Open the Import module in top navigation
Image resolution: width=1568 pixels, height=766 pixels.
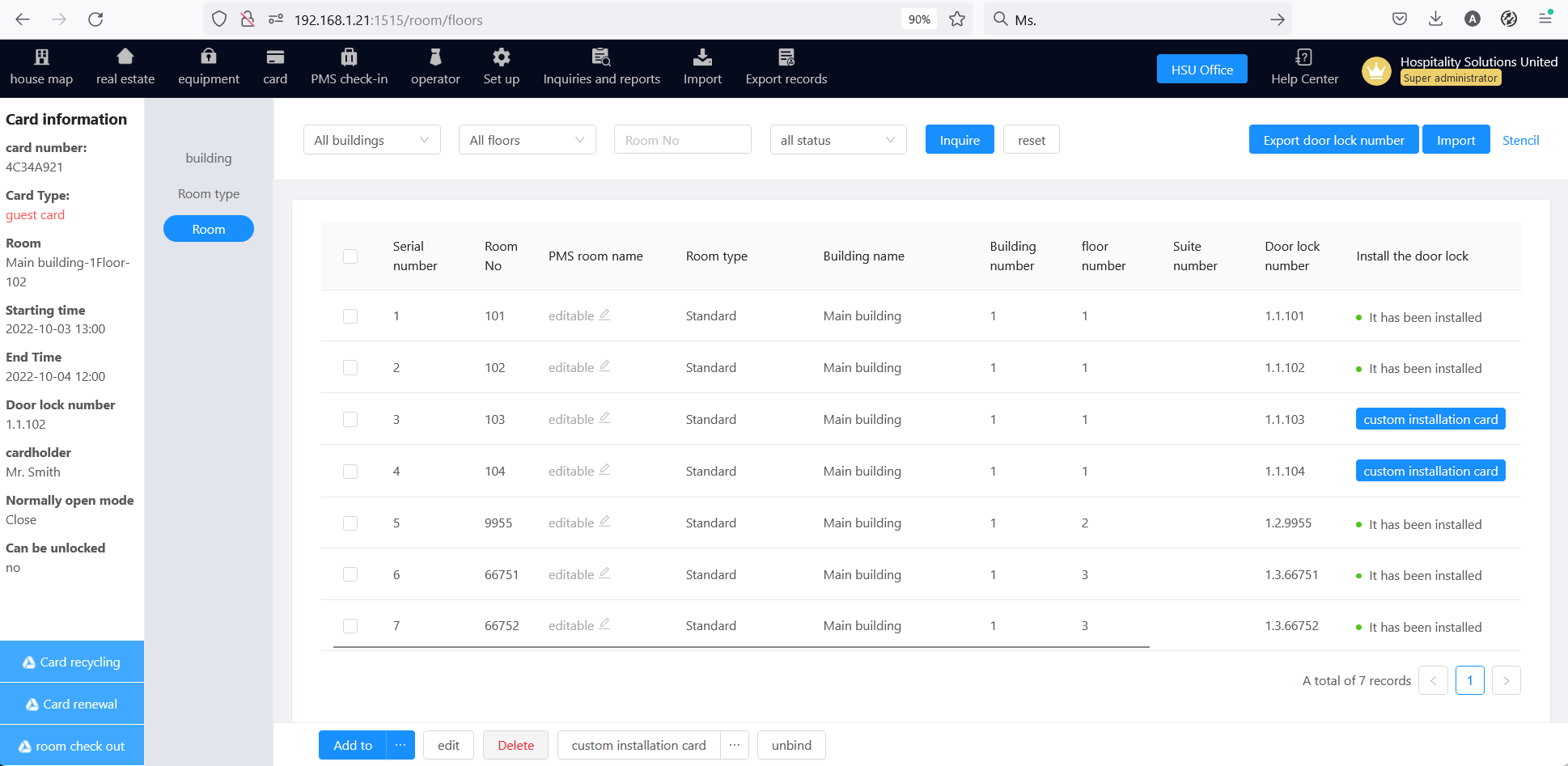coord(701,67)
